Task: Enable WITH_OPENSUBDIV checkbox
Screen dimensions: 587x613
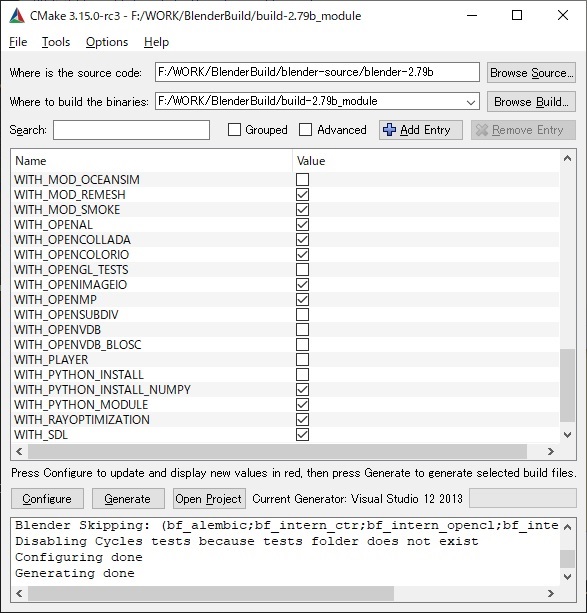Action: pos(302,314)
